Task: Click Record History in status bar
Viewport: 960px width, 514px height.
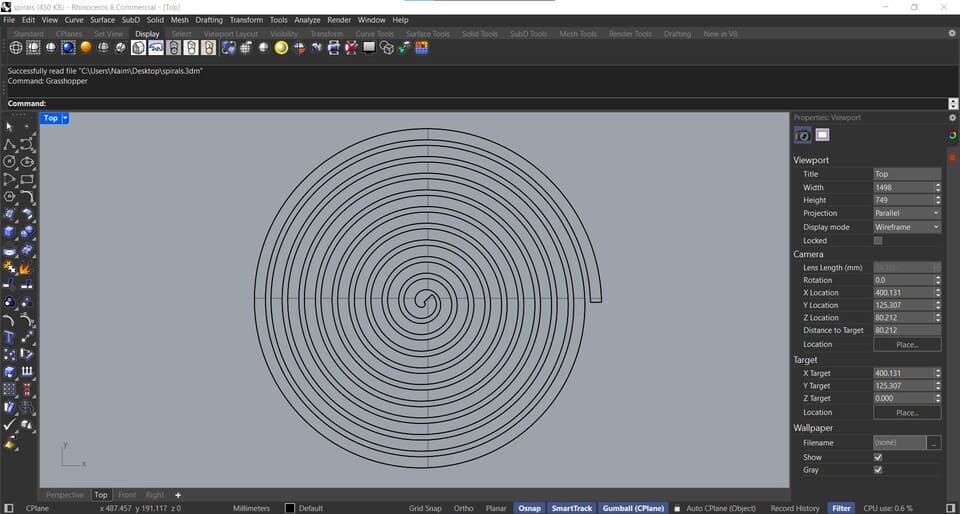Action: (x=795, y=508)
